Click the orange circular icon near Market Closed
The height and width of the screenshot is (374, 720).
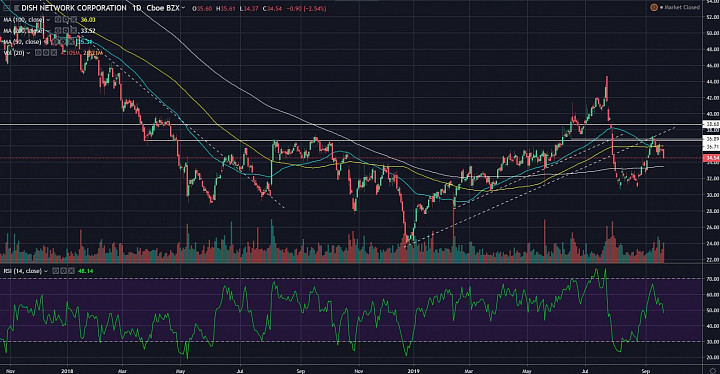pos(654,7)
